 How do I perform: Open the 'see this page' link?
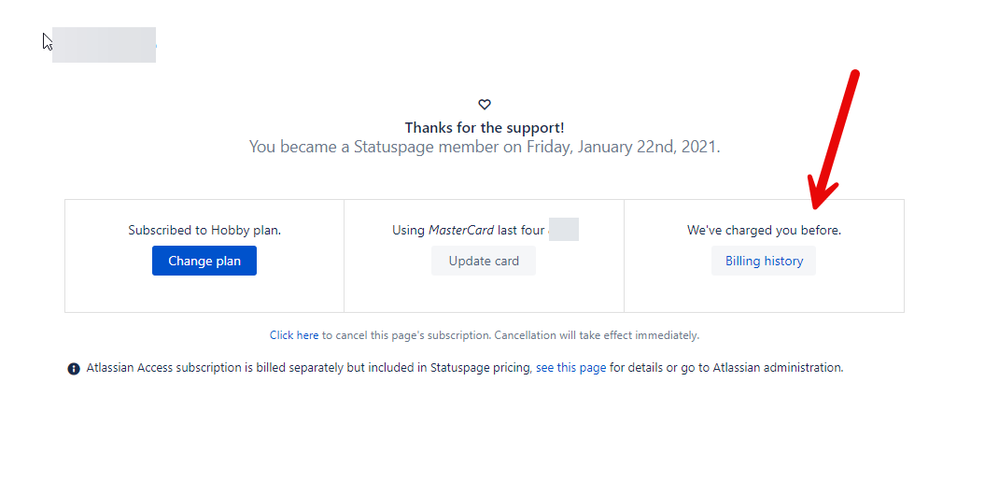point(571,367)
